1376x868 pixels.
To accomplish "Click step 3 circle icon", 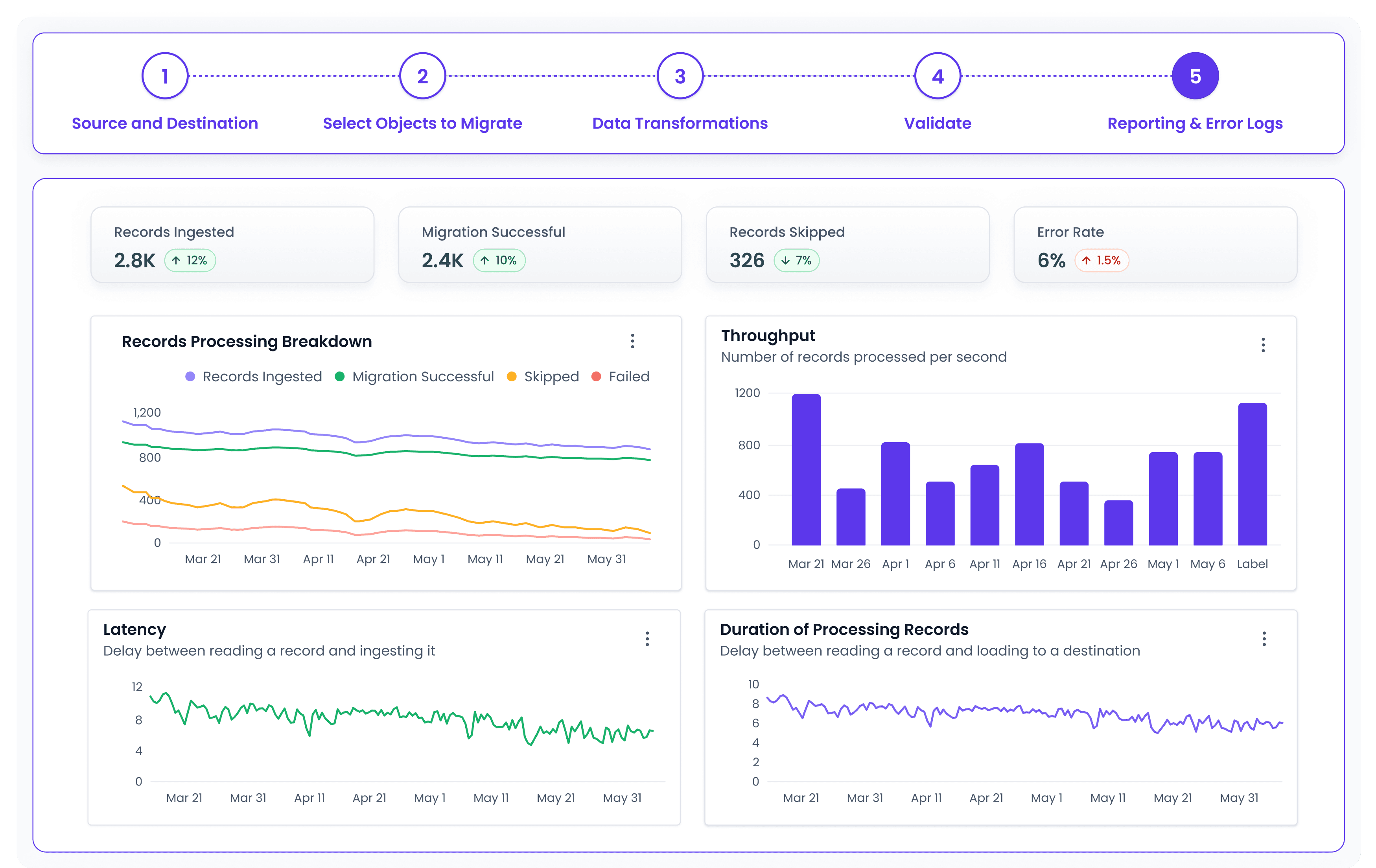I will tap(680, 76).
